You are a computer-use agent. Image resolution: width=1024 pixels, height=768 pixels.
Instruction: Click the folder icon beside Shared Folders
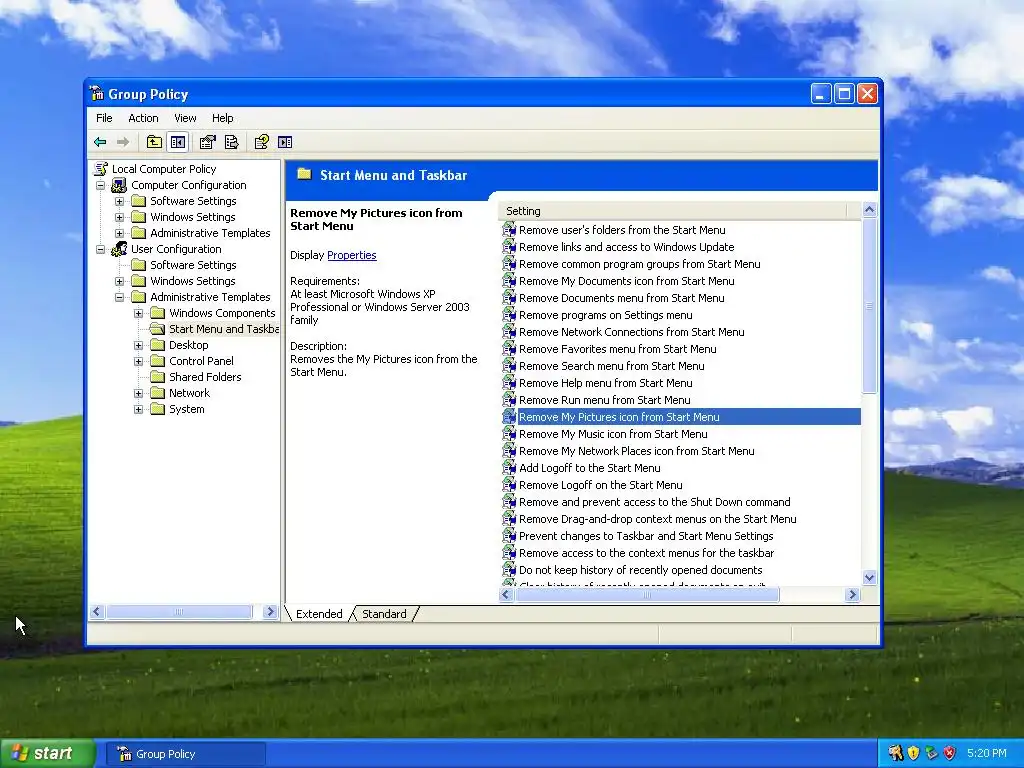tap(157, 377)
